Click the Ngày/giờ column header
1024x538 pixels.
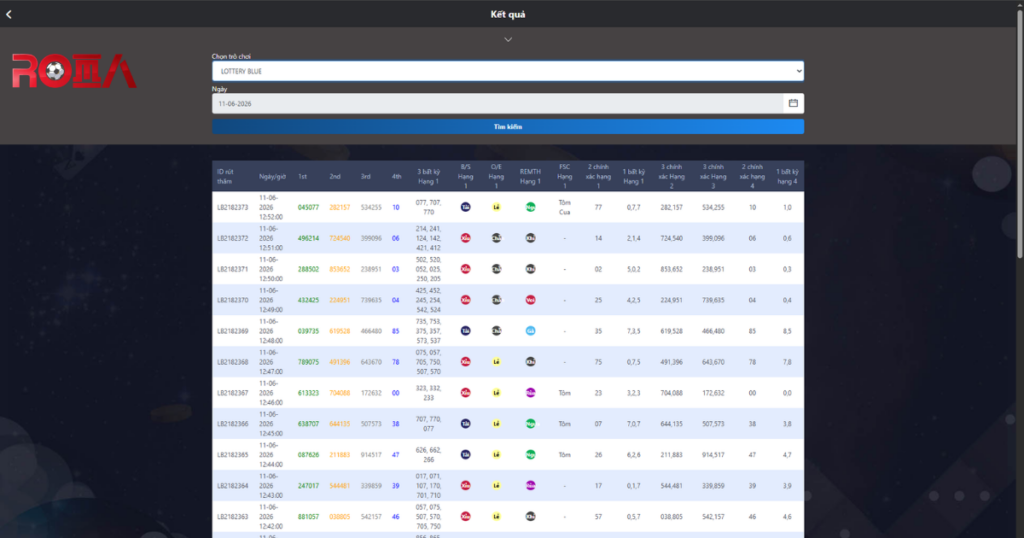[x=272, y=176]
